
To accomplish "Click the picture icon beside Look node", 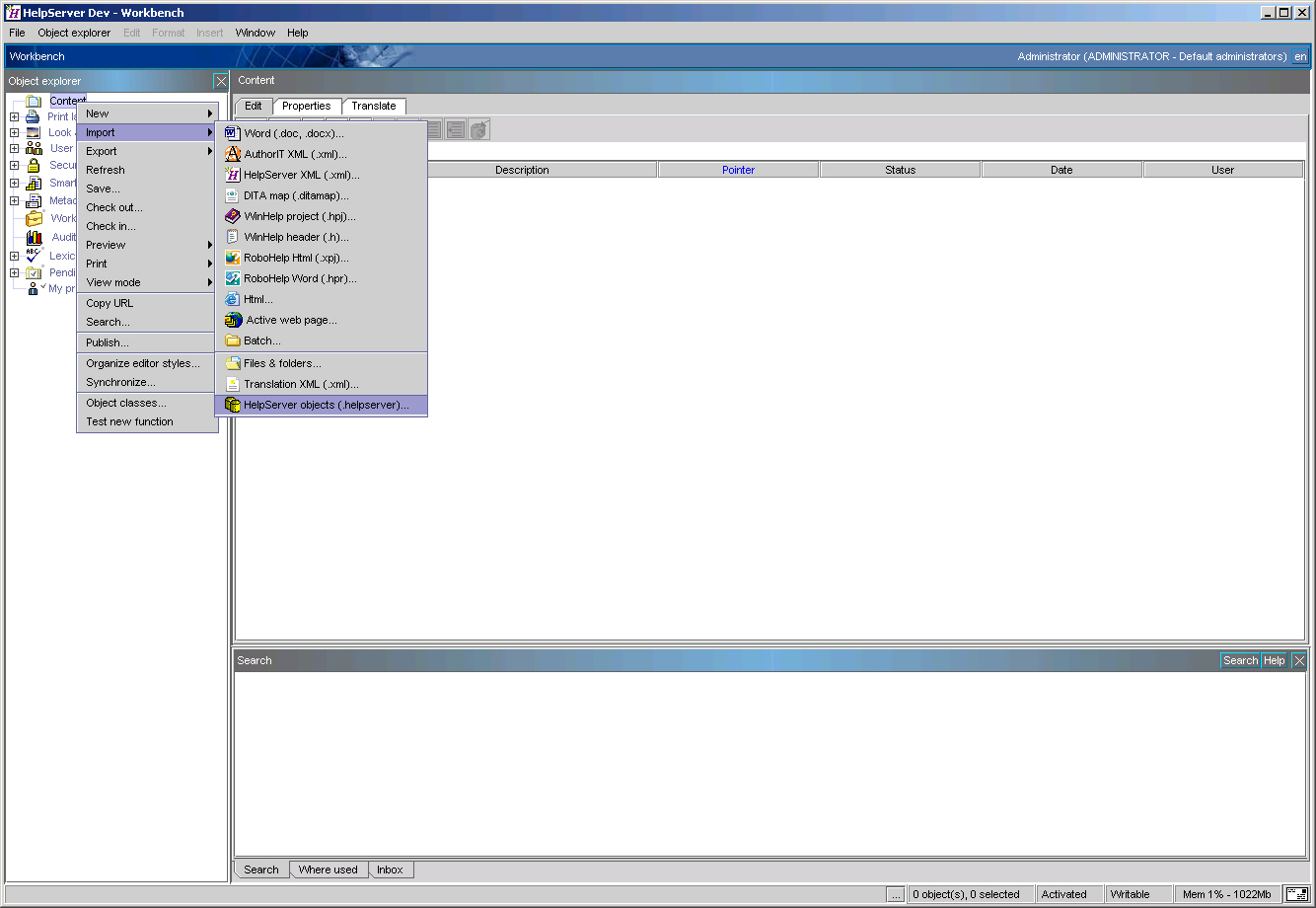I will click(33, 132).
